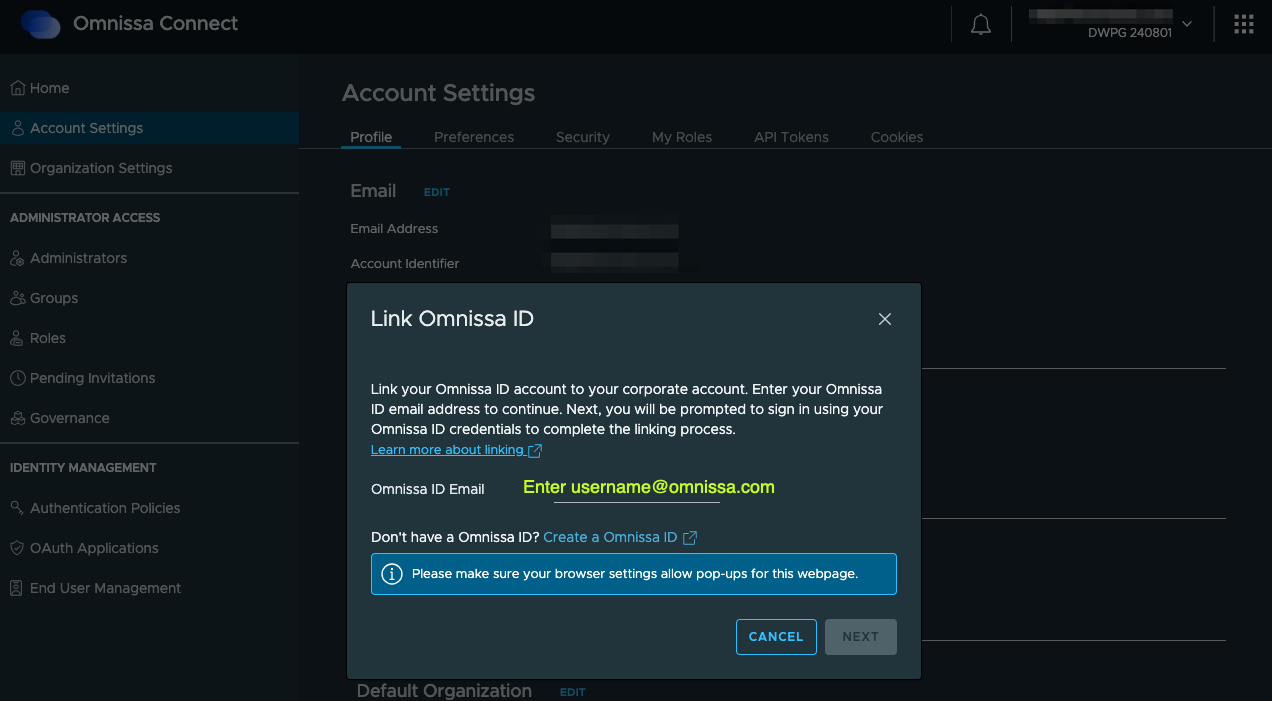Open the Security tab
Viewport: 1272px width, 701px height.
(x=582, y=137)
